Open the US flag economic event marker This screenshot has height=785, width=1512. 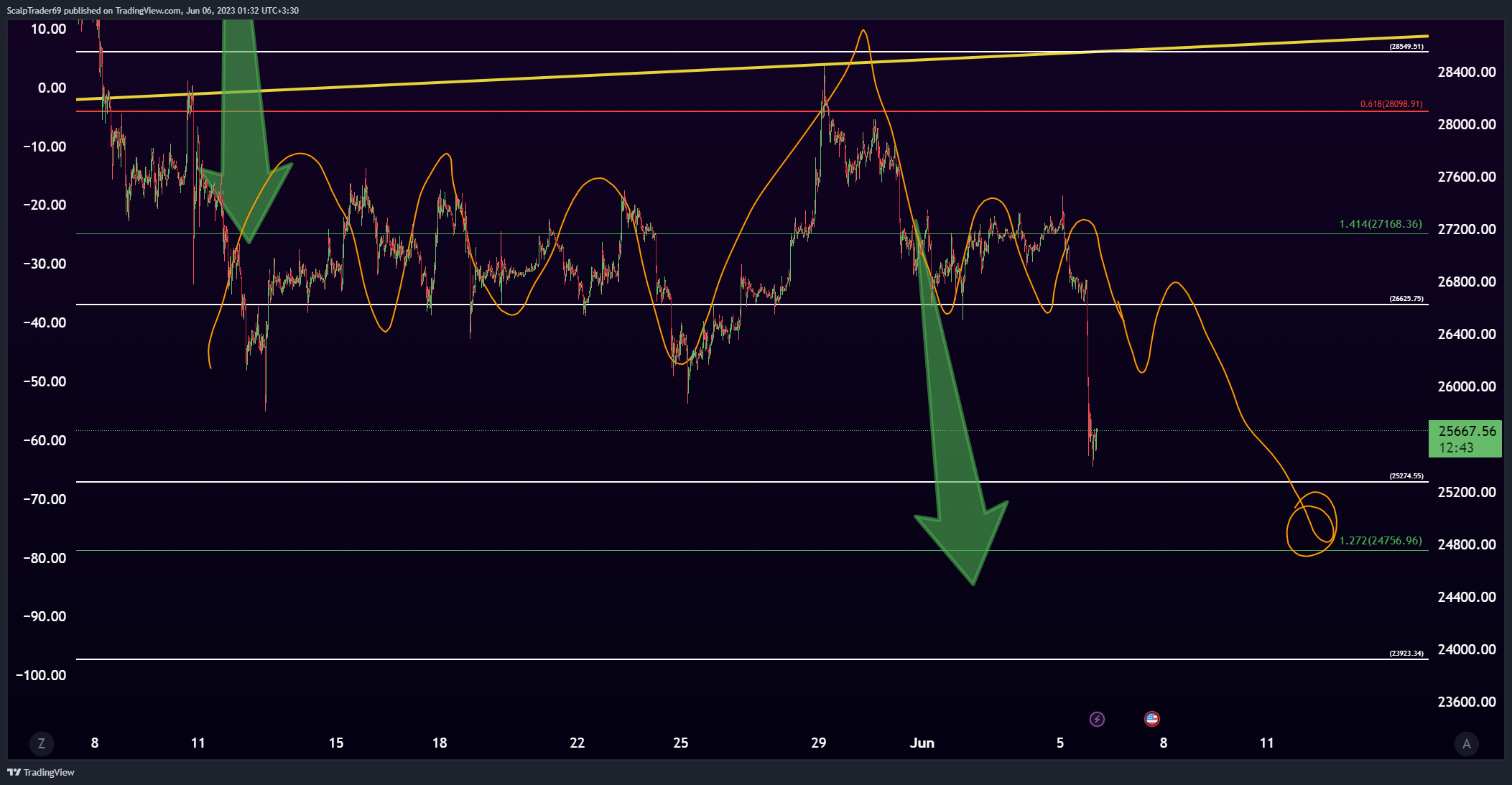click(1151, 719)
